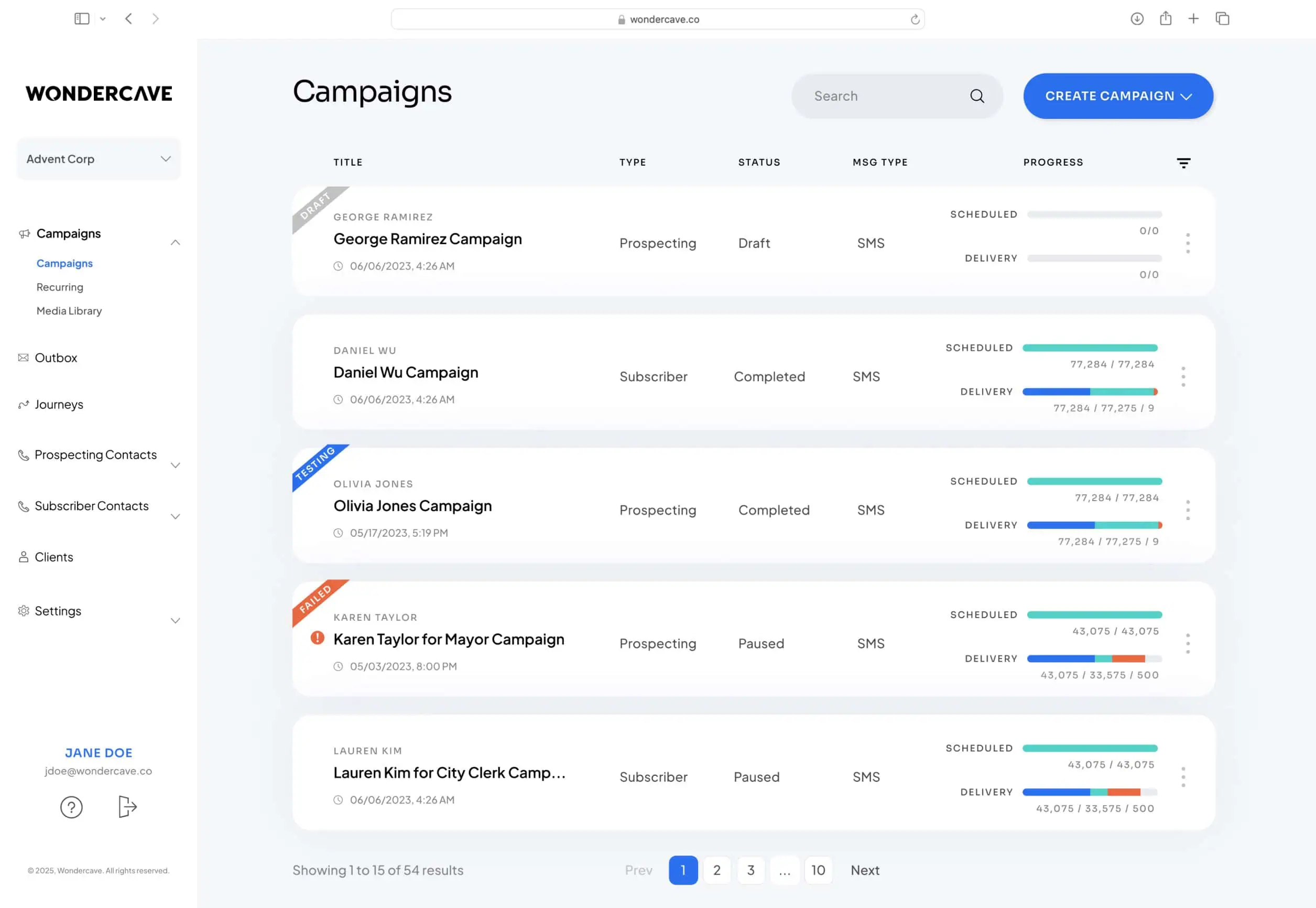Go forward with browser forward arrow
The image size is (1316, 908).
click(155, 19)
